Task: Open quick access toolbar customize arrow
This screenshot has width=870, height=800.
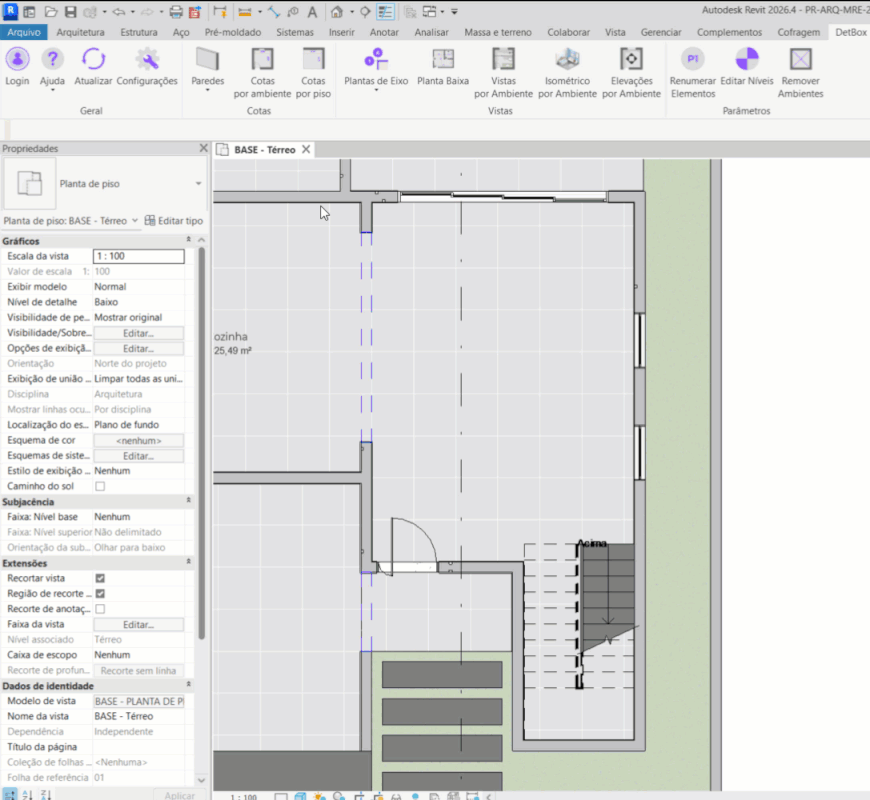Action: point(454,12)
